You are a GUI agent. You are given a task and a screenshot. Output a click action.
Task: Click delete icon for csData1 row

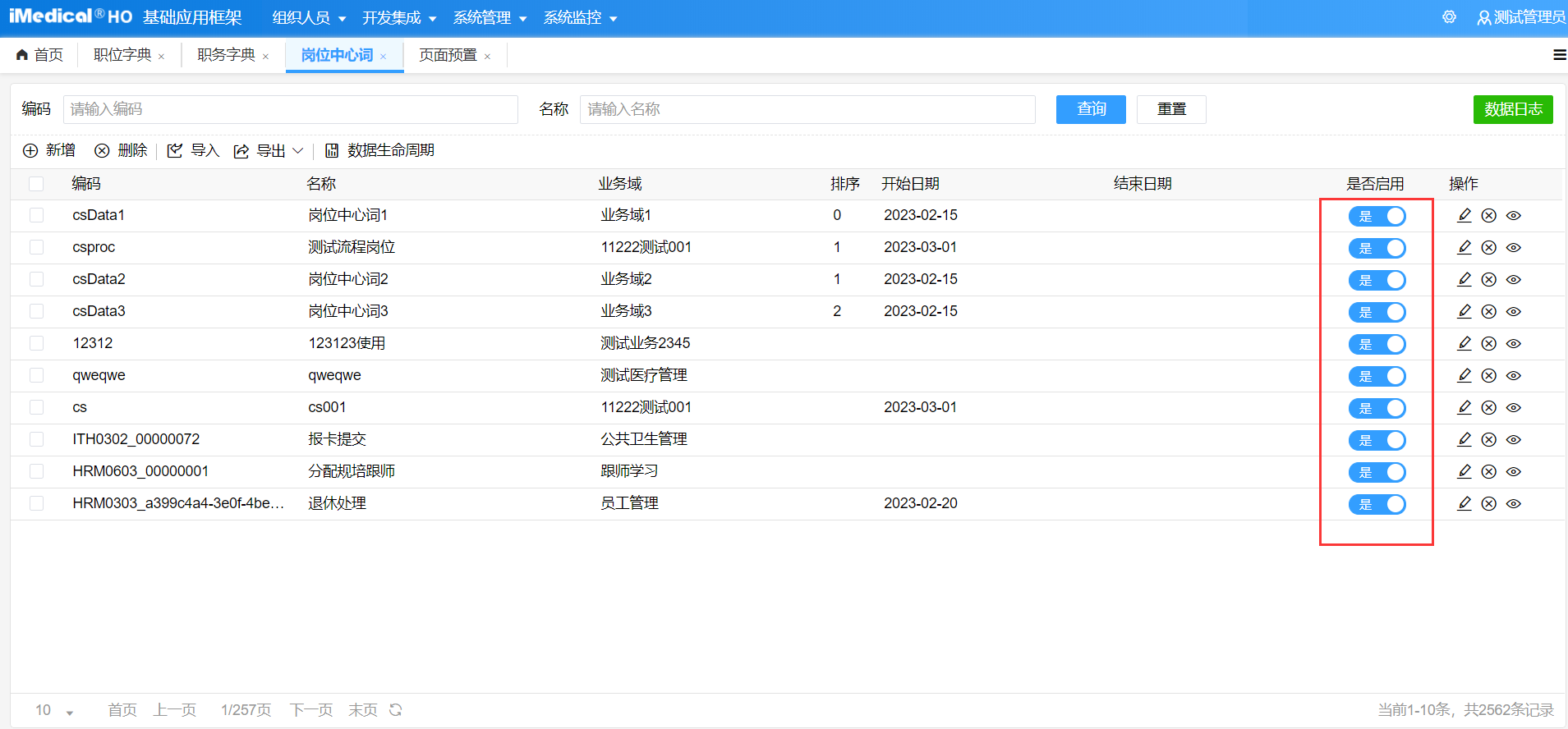point(1488,216)
